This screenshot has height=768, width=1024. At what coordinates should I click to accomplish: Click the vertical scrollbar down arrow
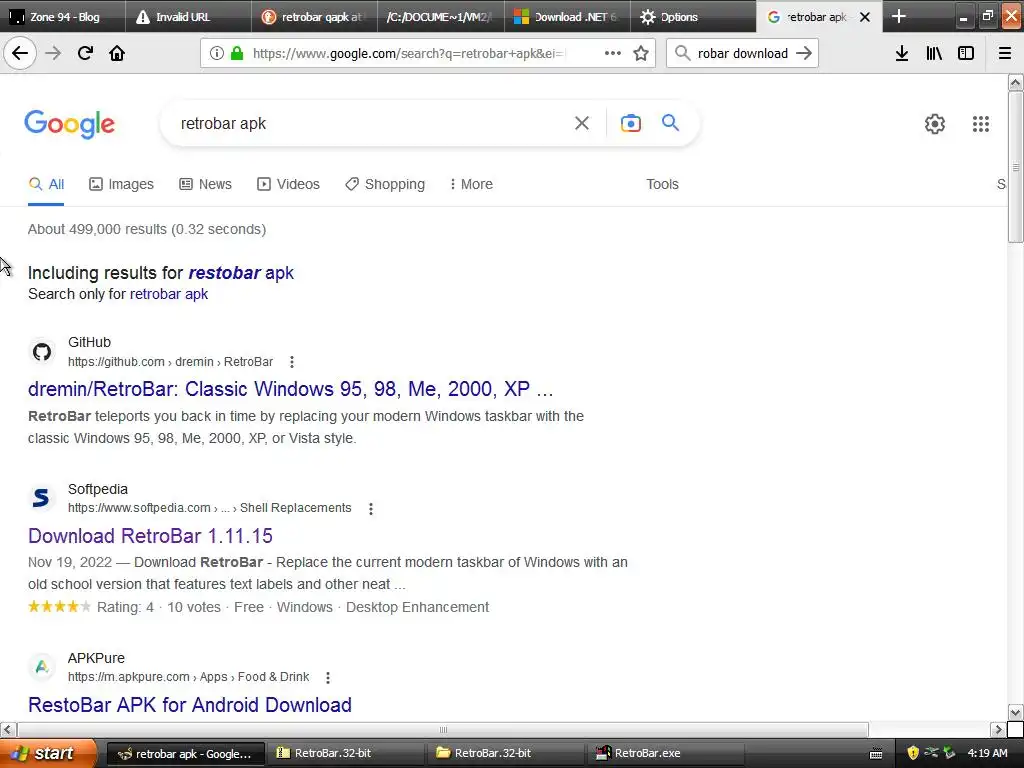point(1016,712)
